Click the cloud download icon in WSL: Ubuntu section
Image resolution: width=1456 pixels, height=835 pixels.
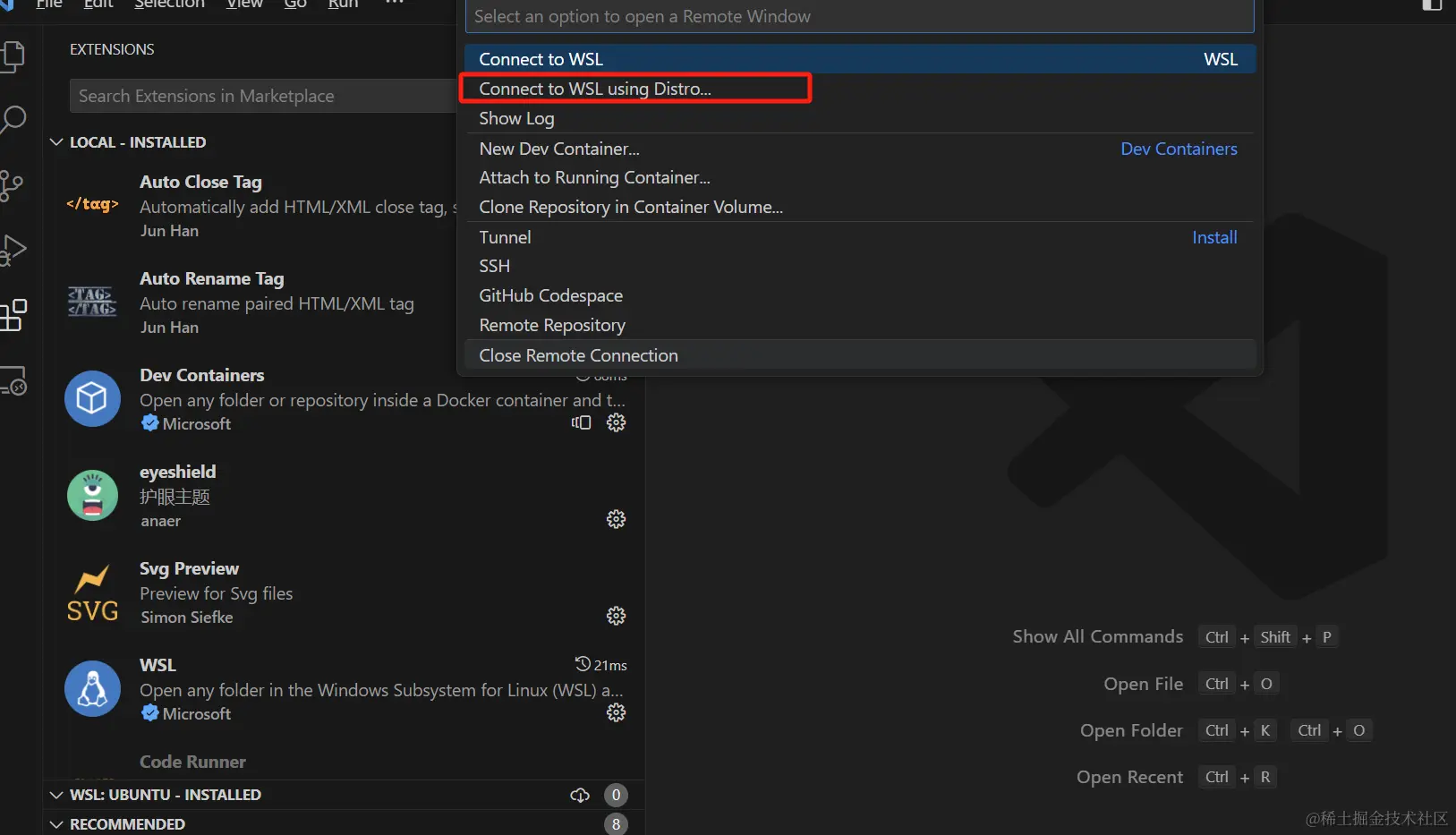click(x=580, y=795)
